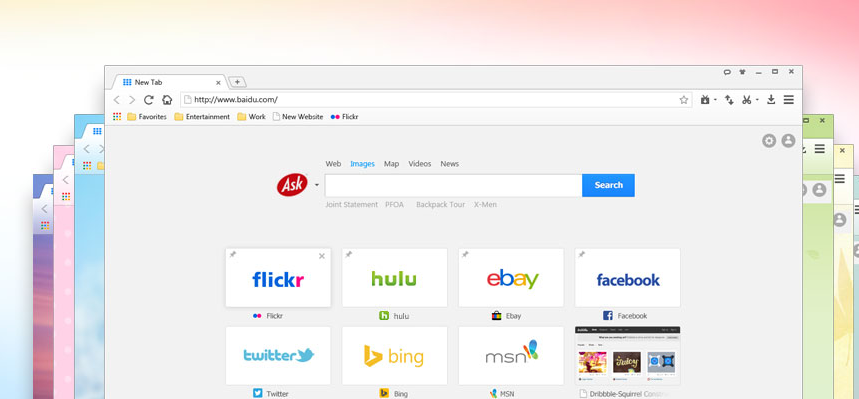Viewport: 859px width, 399px height.
Task: Remove the flickr tile with its x
Action: coord(322,256)
